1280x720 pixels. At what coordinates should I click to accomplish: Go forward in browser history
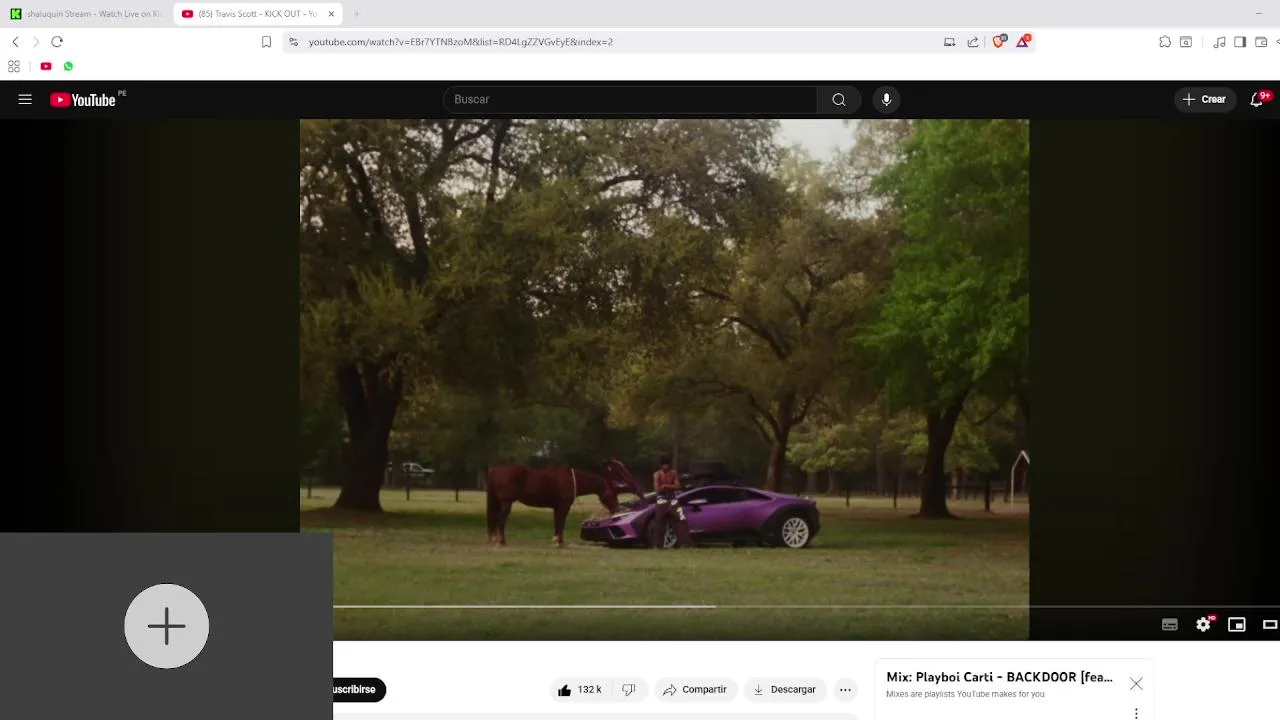tap(36, 42)
